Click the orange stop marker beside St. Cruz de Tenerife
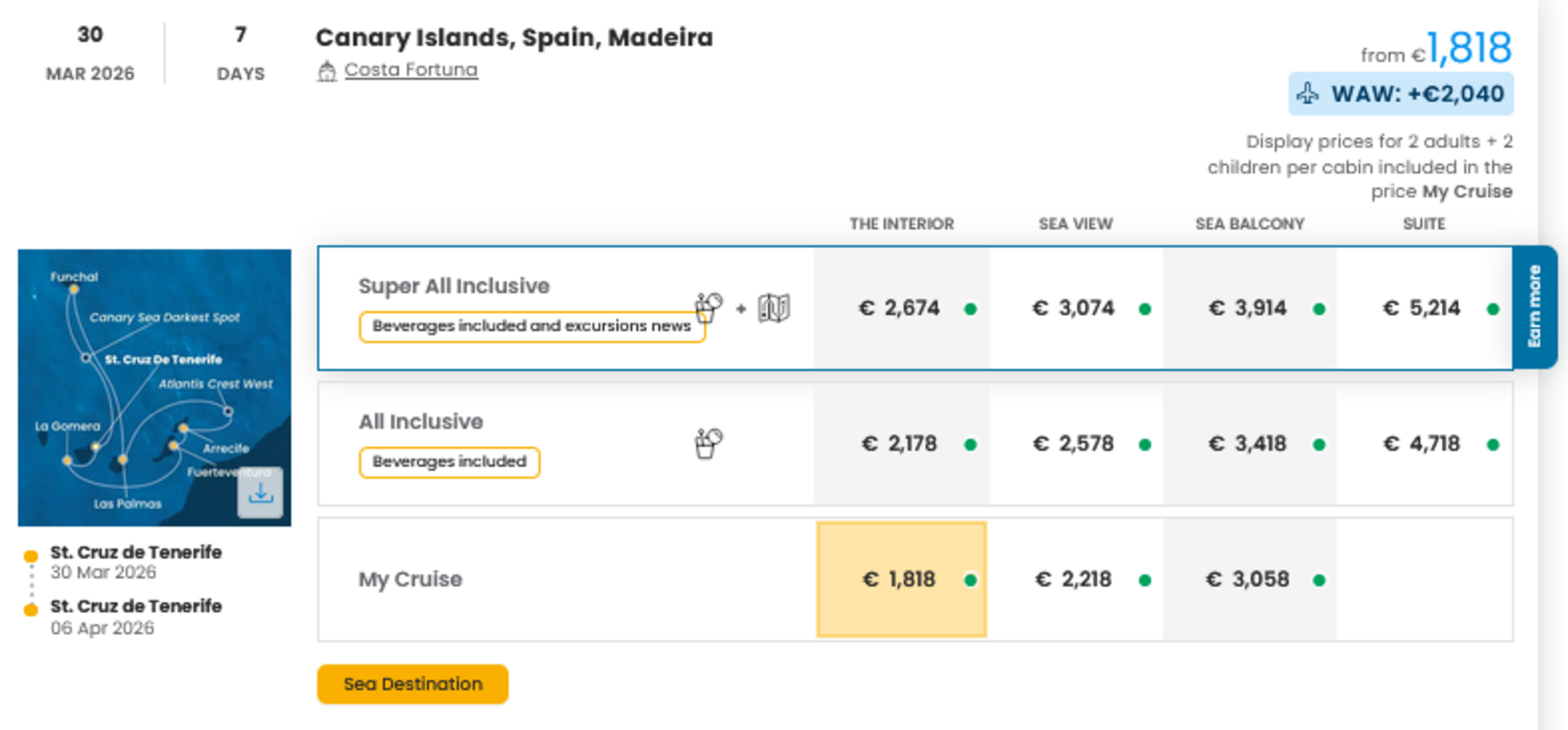The width and height of the screenshot is (1568, 730). point(32,554)
